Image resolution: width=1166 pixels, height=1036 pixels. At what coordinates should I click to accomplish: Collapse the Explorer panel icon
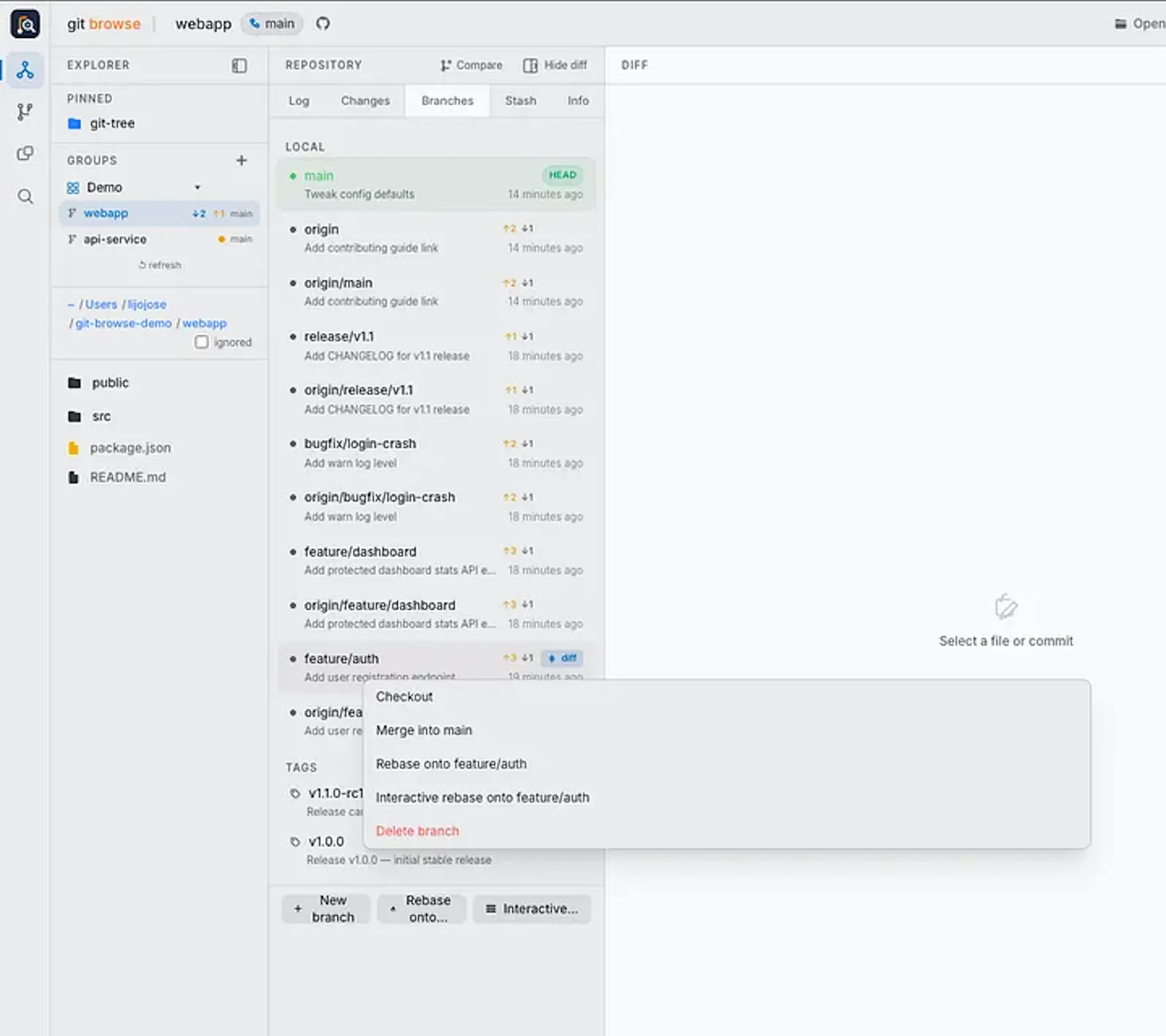click(239, 66)
